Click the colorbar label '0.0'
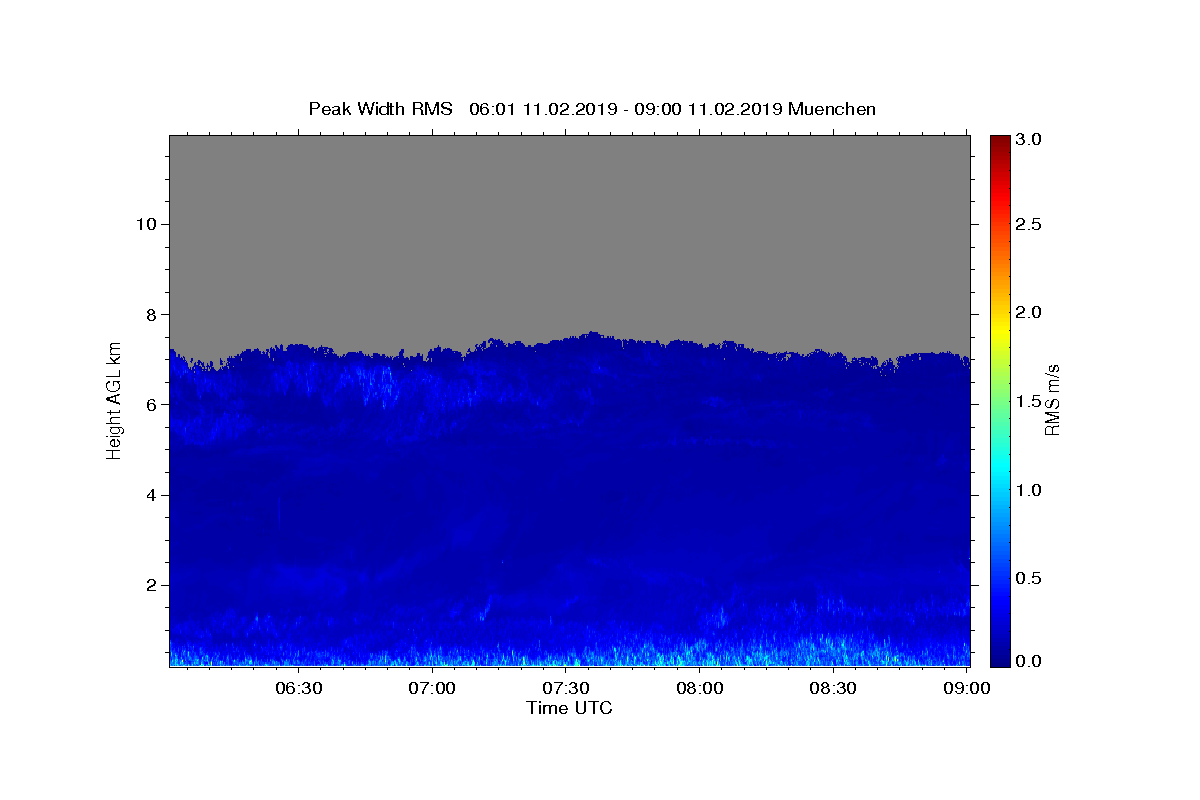This screenshot has height=800, width=1200. [1030, 661]
